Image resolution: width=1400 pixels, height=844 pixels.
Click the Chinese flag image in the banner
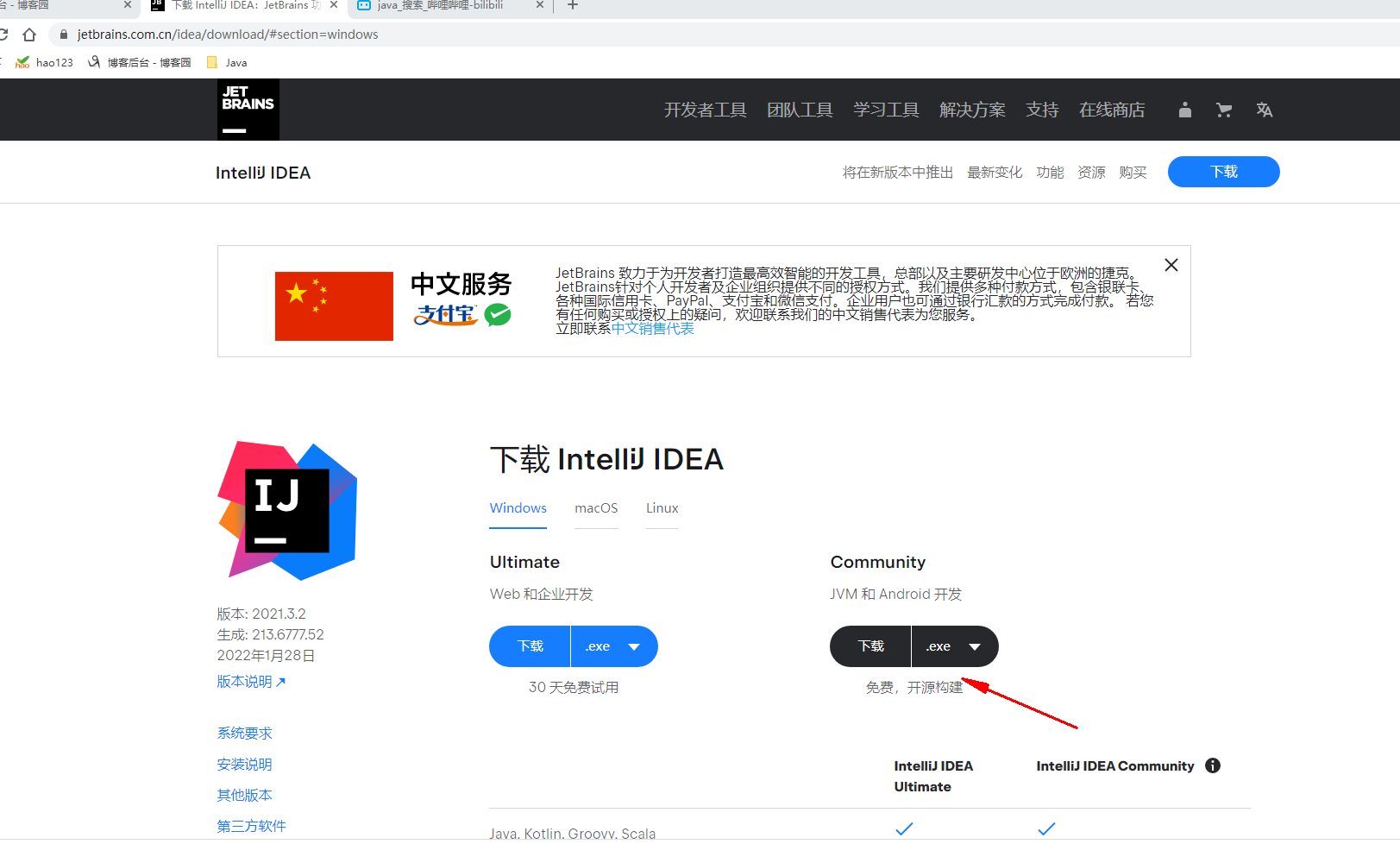334,306
